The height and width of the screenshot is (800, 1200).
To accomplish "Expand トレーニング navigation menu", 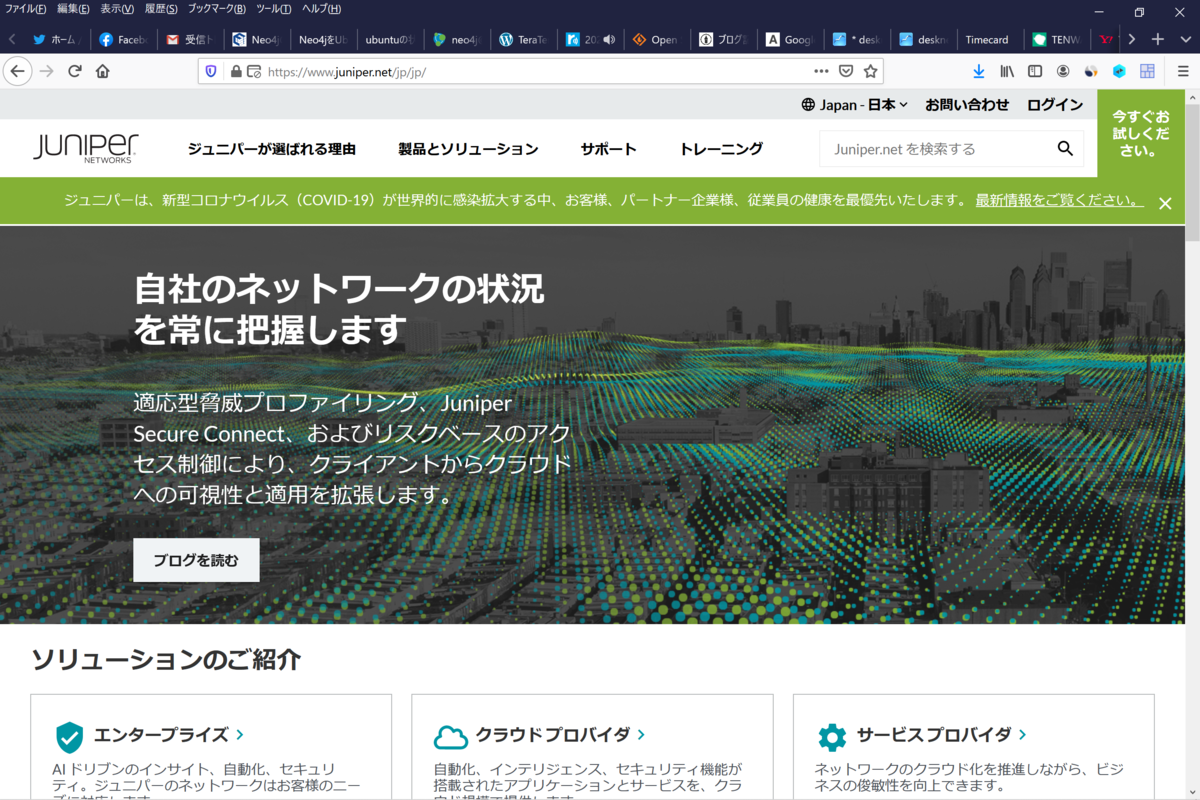I will click(x=721, y=149).
